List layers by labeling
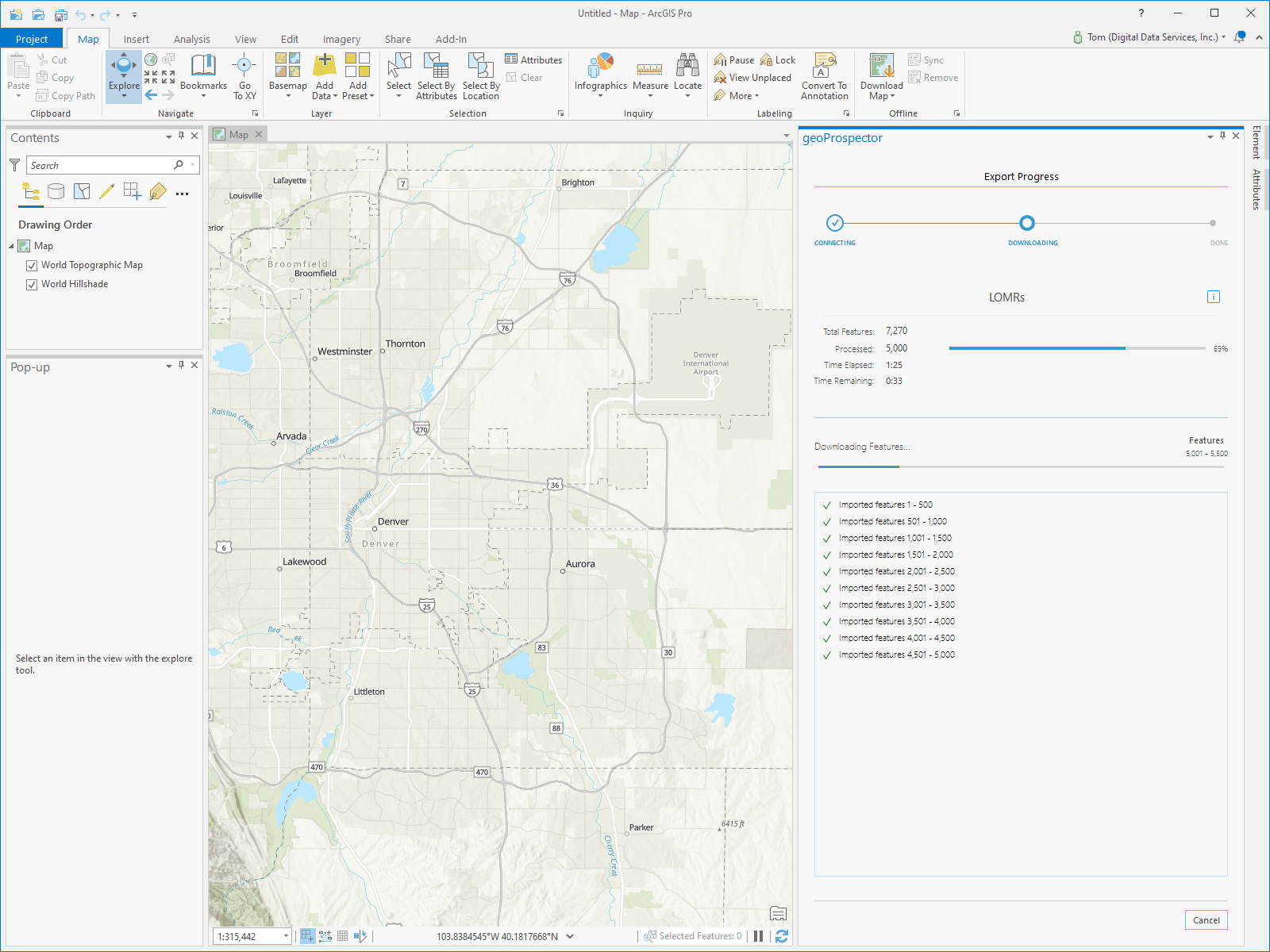This screenshot has height=952, width=1270. (x=158, y=191)
